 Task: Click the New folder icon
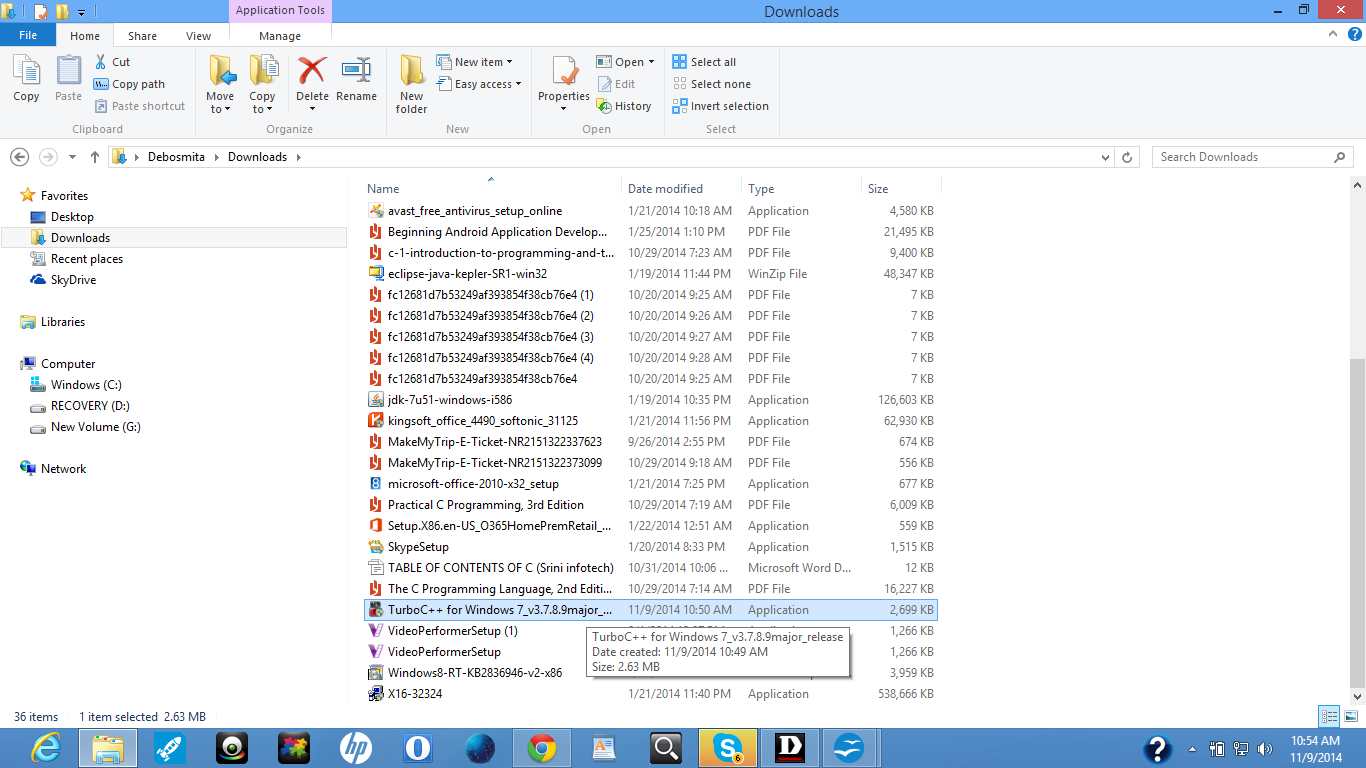pos(411,72)
